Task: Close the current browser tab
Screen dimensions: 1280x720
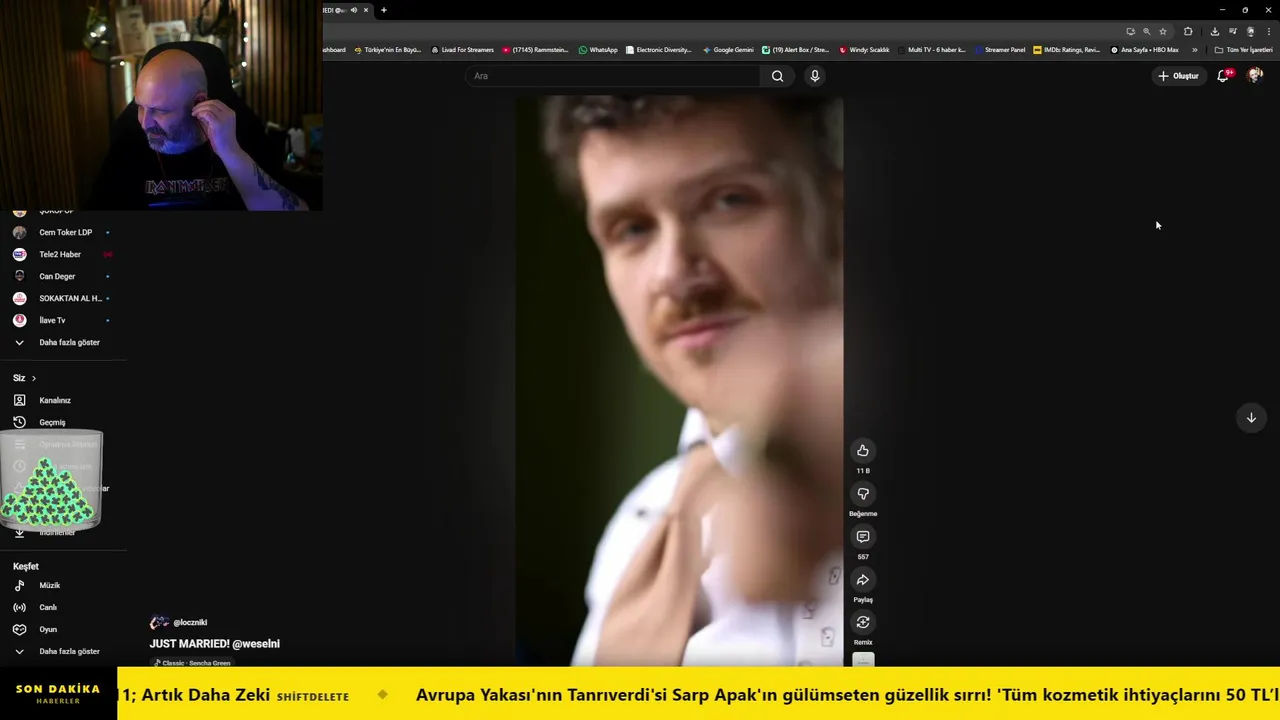Action: click(366, 10)
